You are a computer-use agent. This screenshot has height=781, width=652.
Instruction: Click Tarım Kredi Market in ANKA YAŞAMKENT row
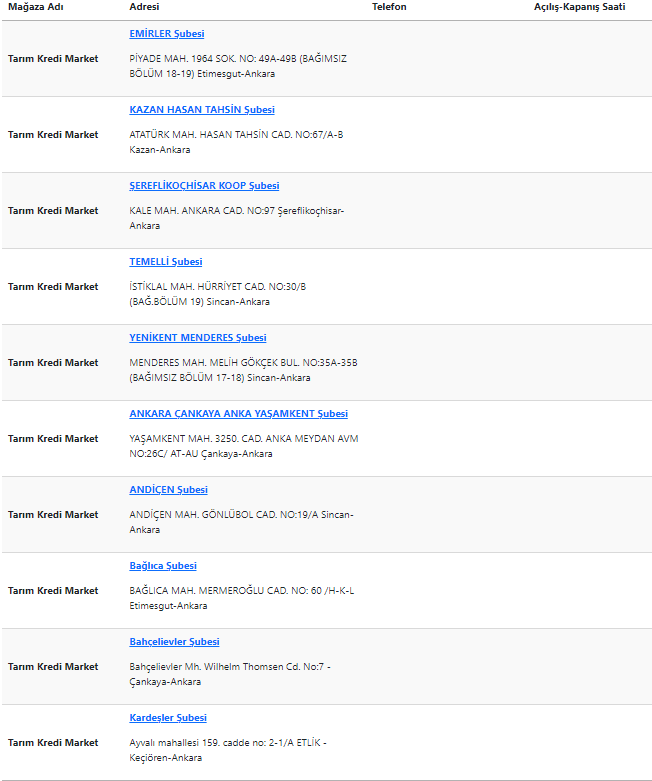(53, 439)
